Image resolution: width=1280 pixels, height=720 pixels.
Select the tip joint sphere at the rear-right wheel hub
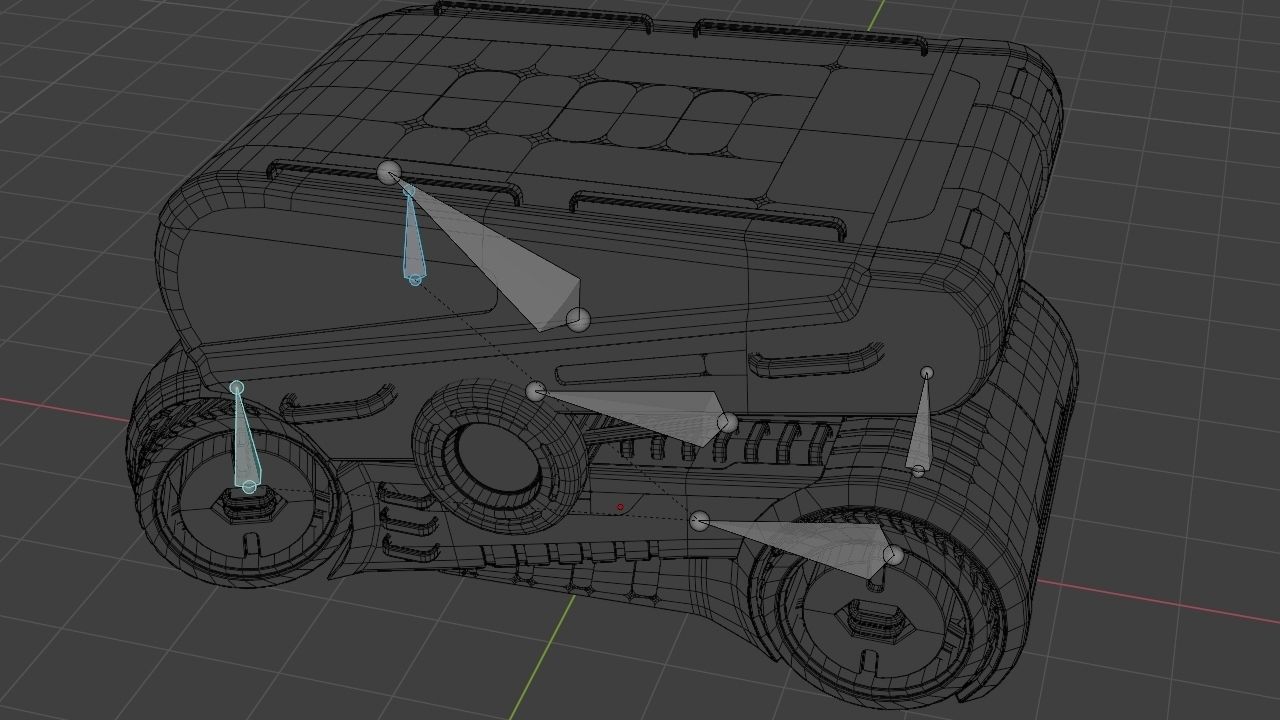[x=893, y=555]
